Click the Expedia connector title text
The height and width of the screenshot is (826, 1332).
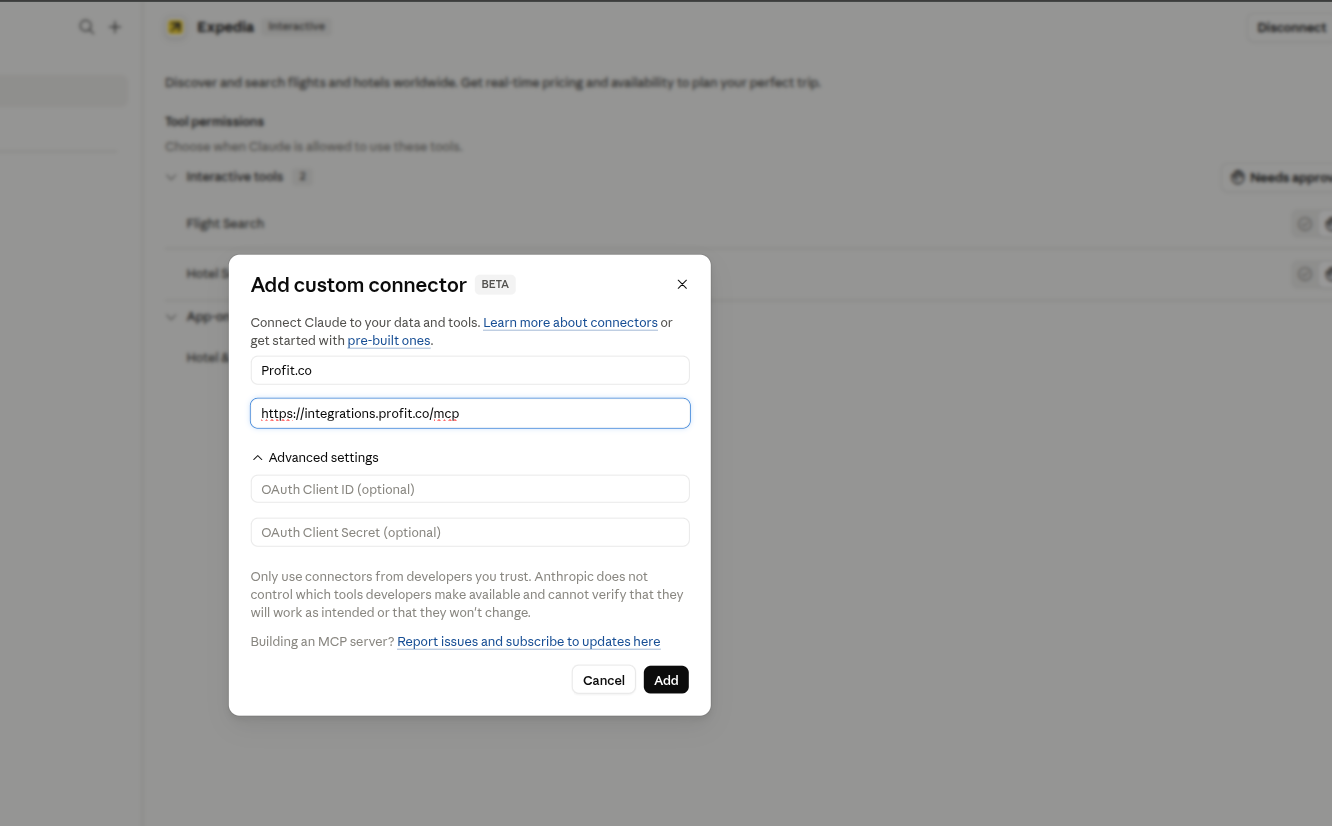225,27
